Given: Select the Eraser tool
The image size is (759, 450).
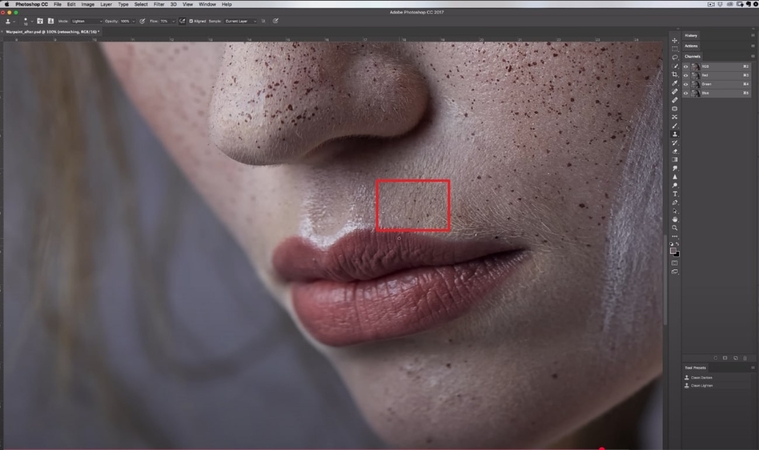Looking at the screenshot, I should pos(675,151).
